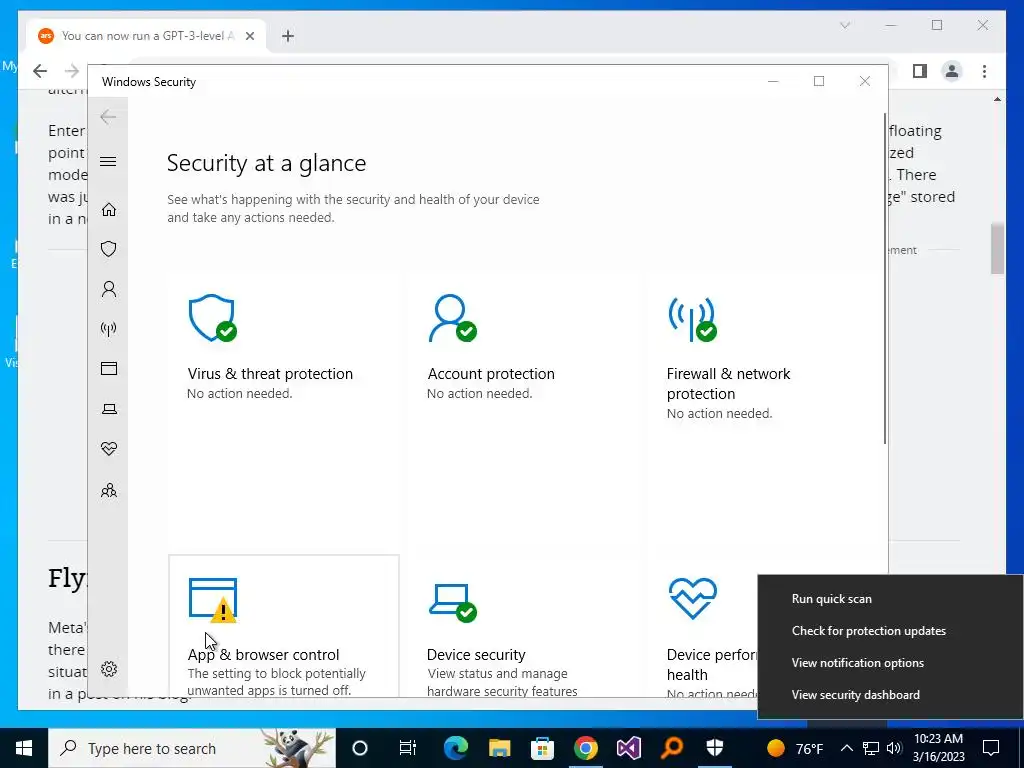Open the Account protection sidebar person icon
The height and width of the screenshot is (768, 1024).
(108, 289)
